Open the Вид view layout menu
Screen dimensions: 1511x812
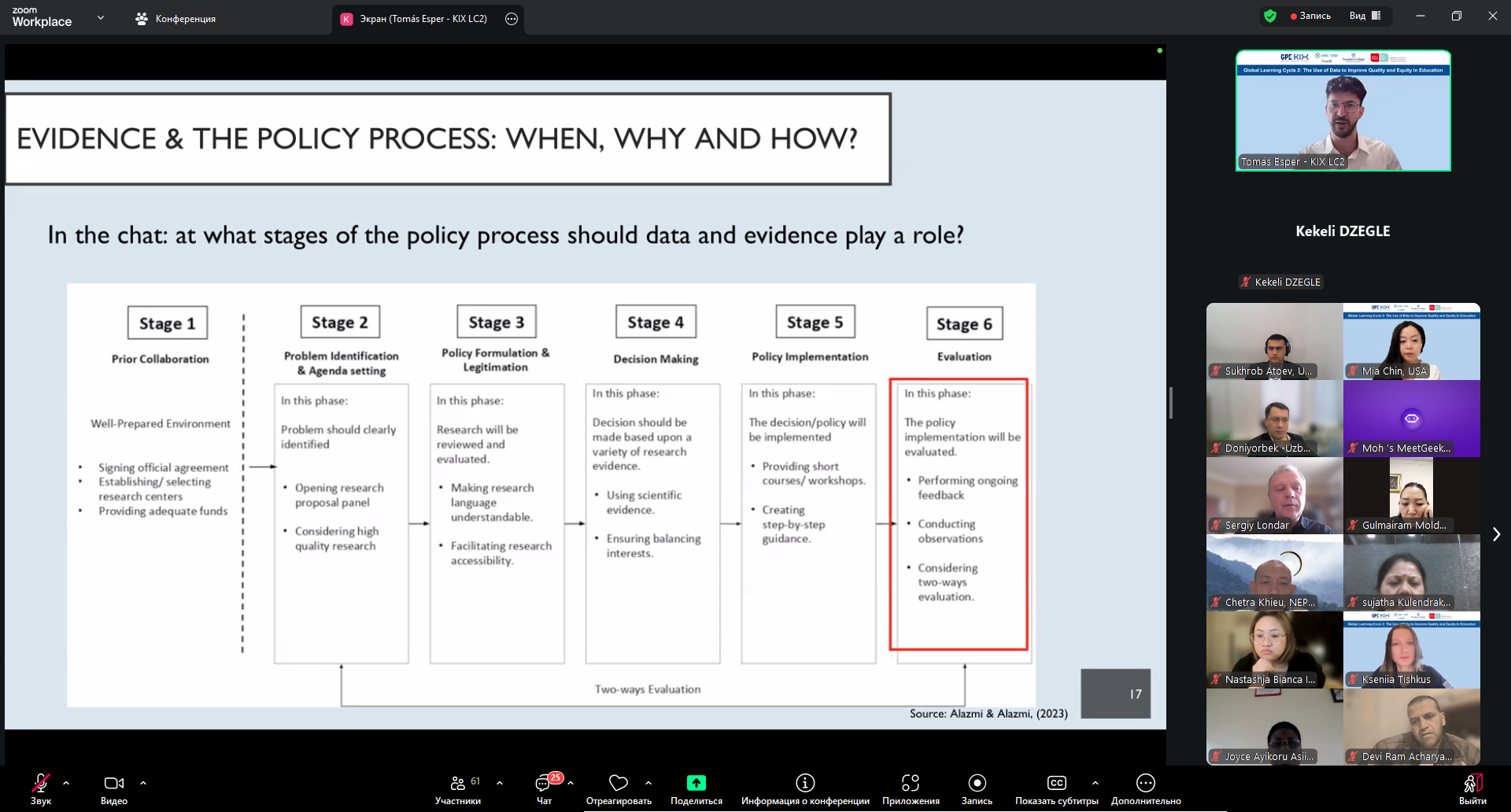(x=1365, y=16)
